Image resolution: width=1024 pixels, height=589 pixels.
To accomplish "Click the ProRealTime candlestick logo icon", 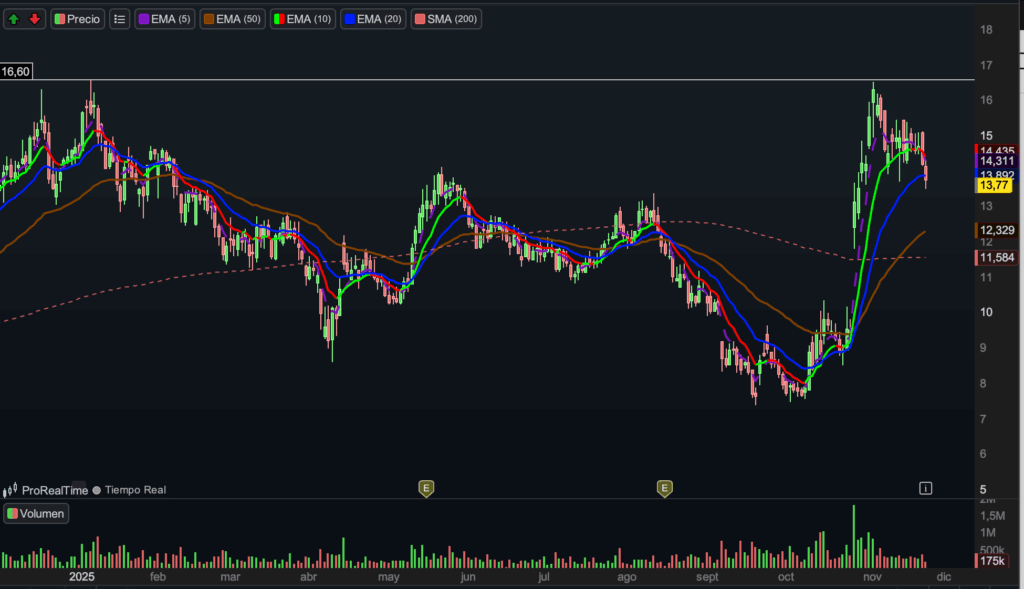I will pos(11,490).
